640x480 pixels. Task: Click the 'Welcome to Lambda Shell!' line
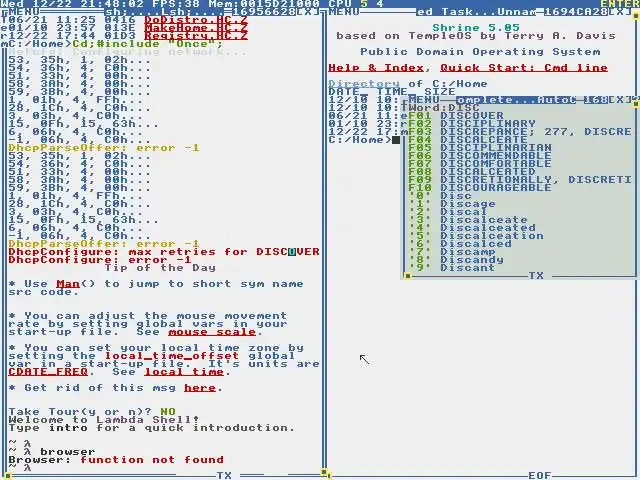[x=104, y=420]
